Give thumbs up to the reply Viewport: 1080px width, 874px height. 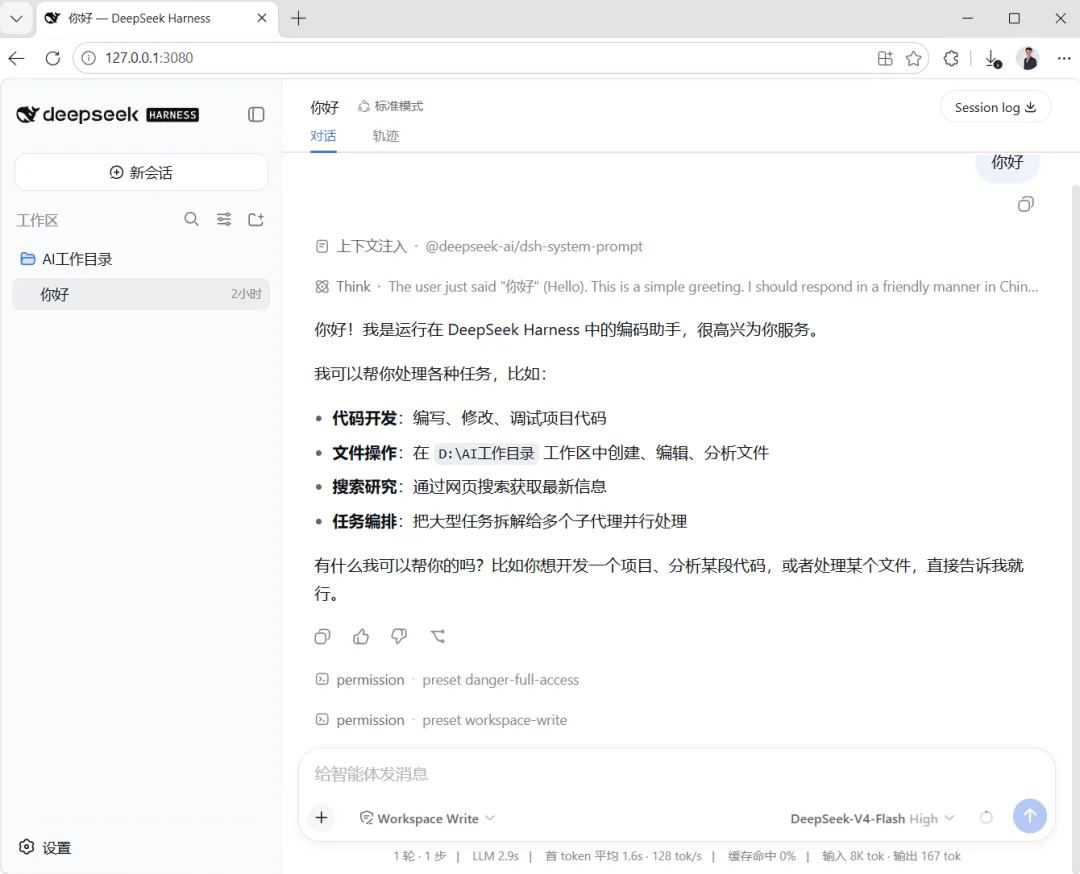pos(361,636)
